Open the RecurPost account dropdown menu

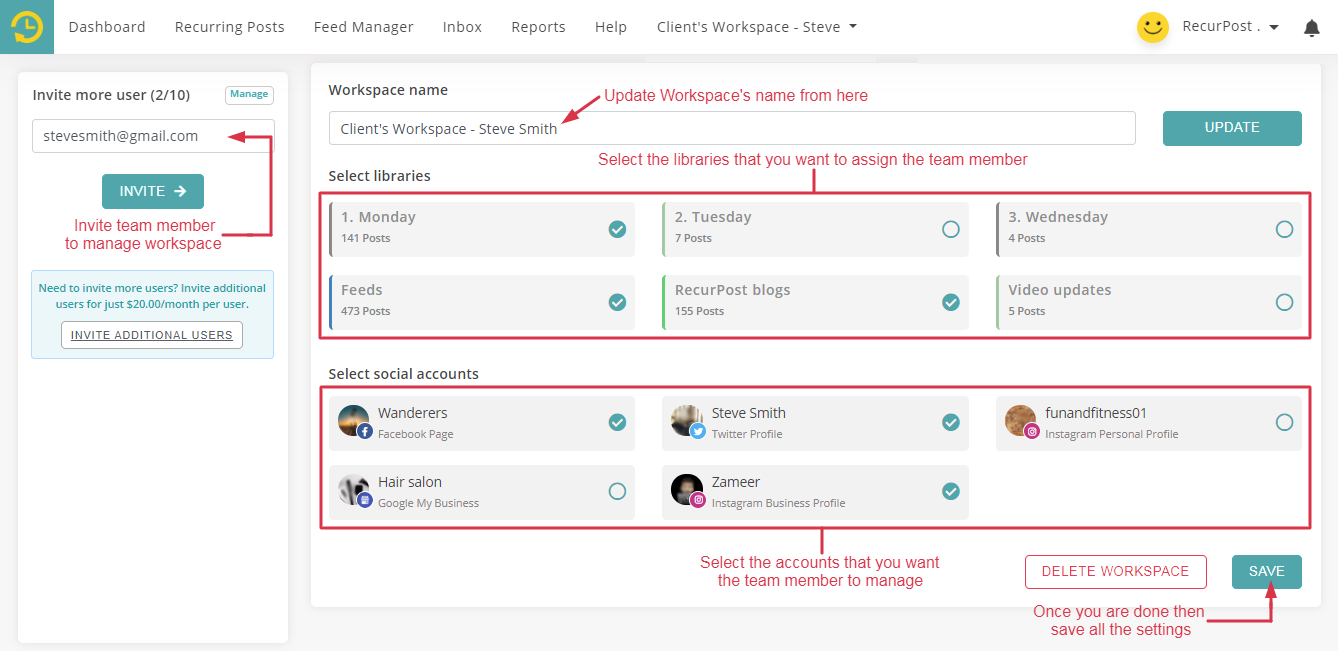(x=1230, y=27)
